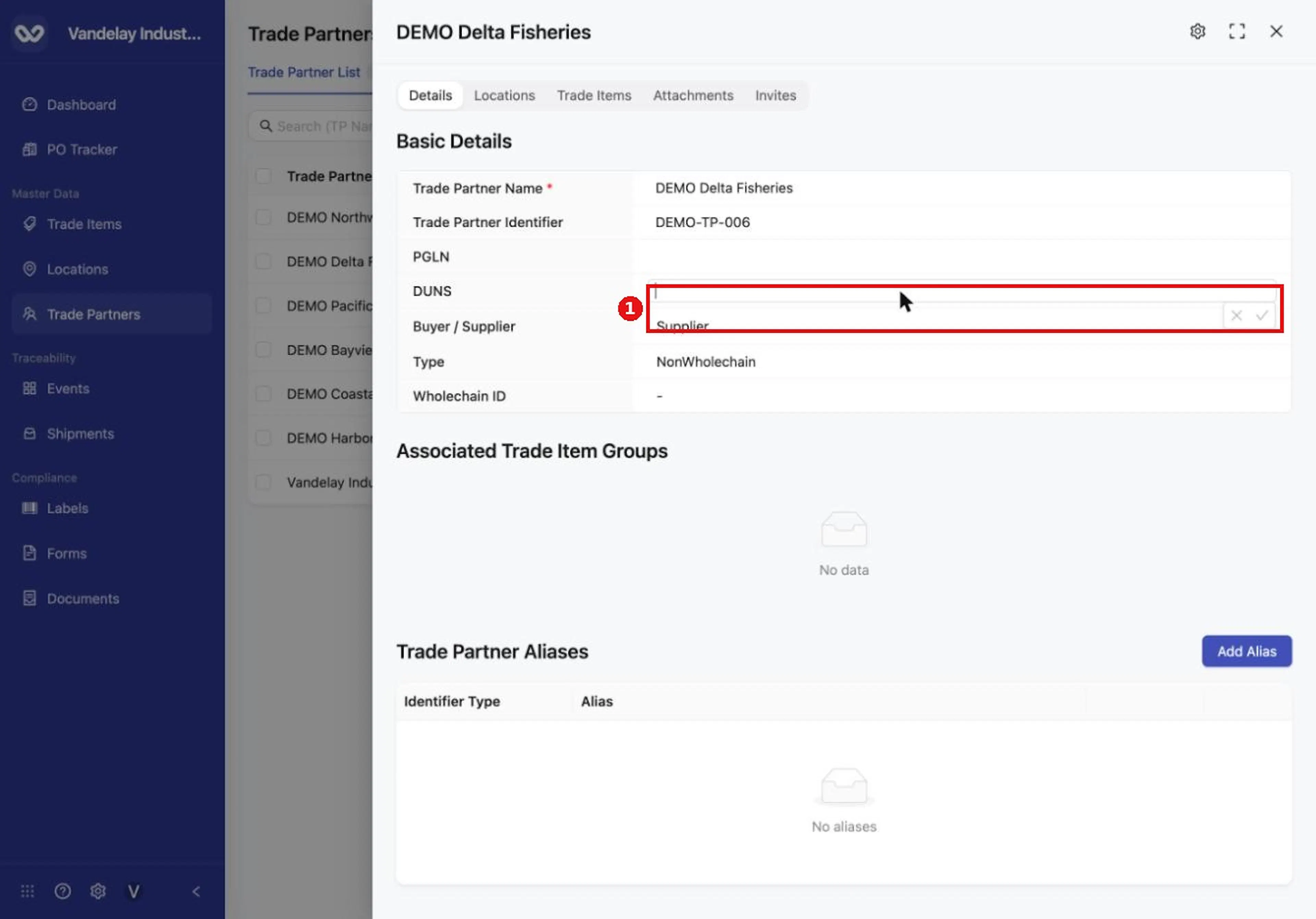Check the DEMO Bayvie row checkbox
1316x919 pixels.
coord(264,350)
